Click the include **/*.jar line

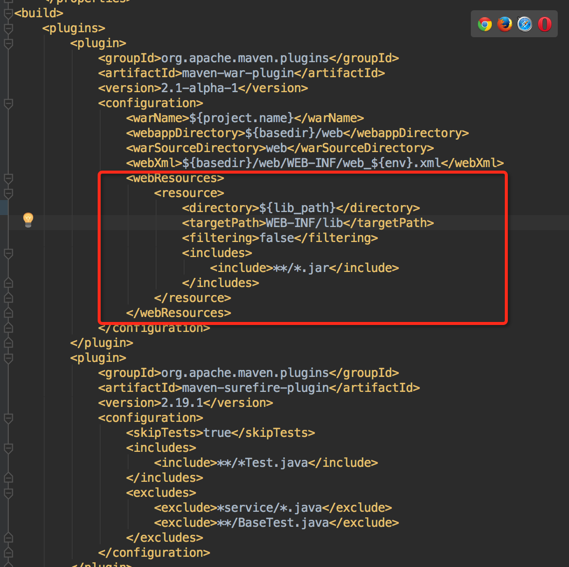click(x=304, y=268)
